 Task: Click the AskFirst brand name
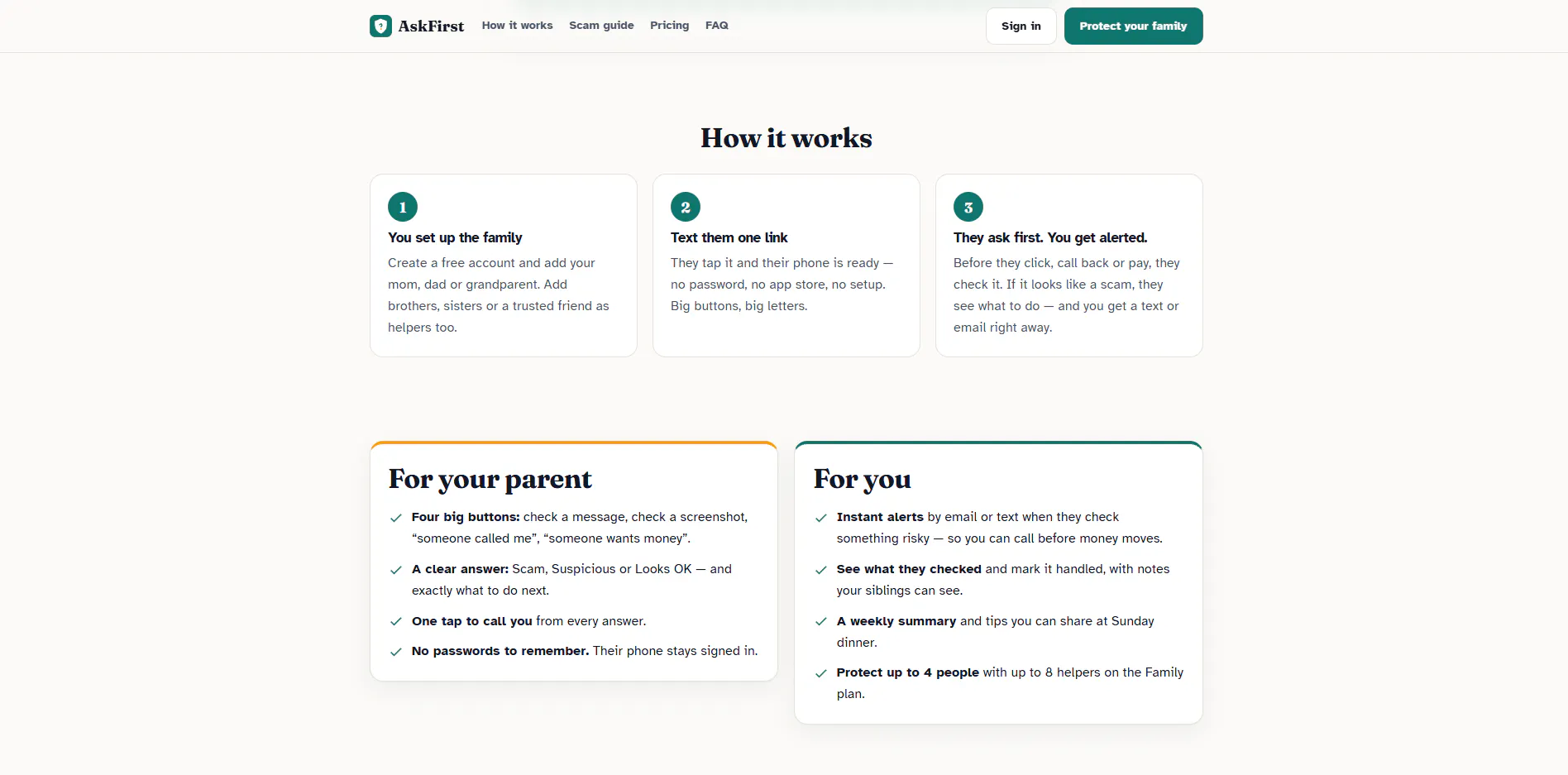pos(431,26)
